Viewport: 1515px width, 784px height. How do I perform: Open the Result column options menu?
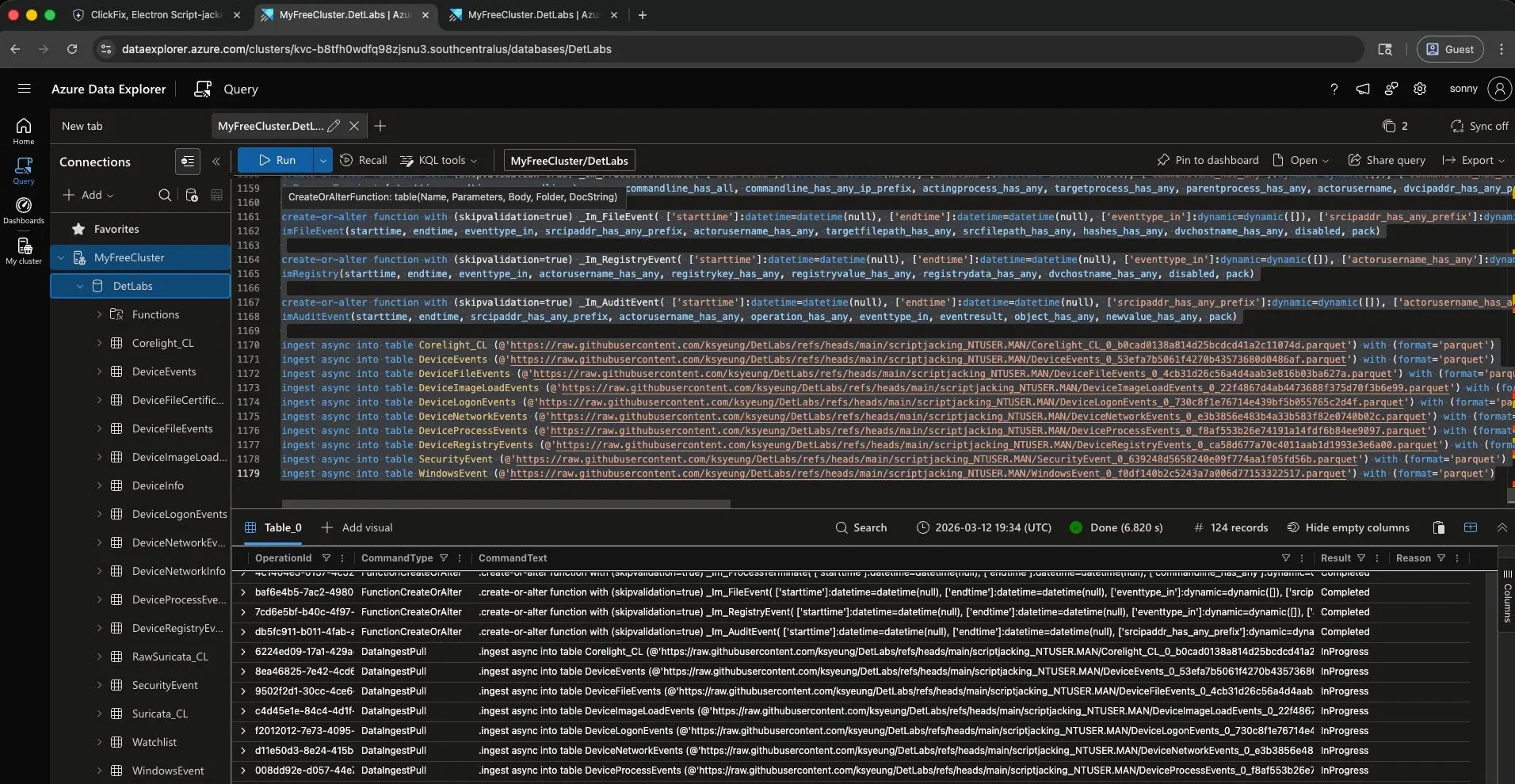[x=1377, y=558]
